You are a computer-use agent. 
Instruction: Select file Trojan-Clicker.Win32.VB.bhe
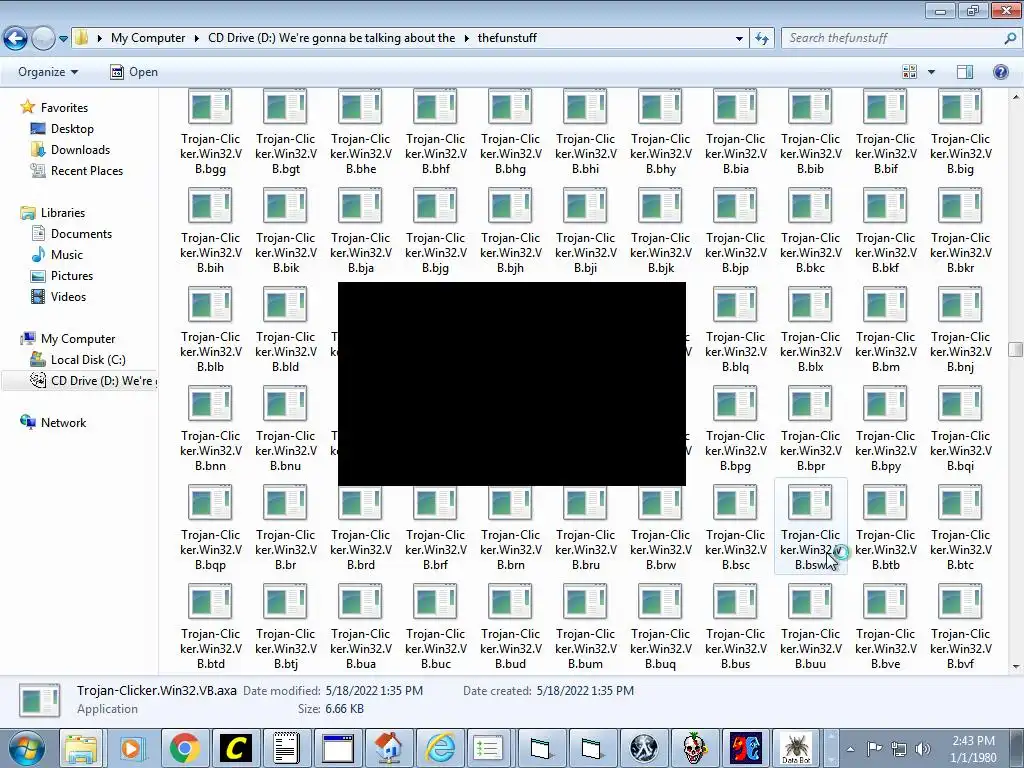[360, 133]
